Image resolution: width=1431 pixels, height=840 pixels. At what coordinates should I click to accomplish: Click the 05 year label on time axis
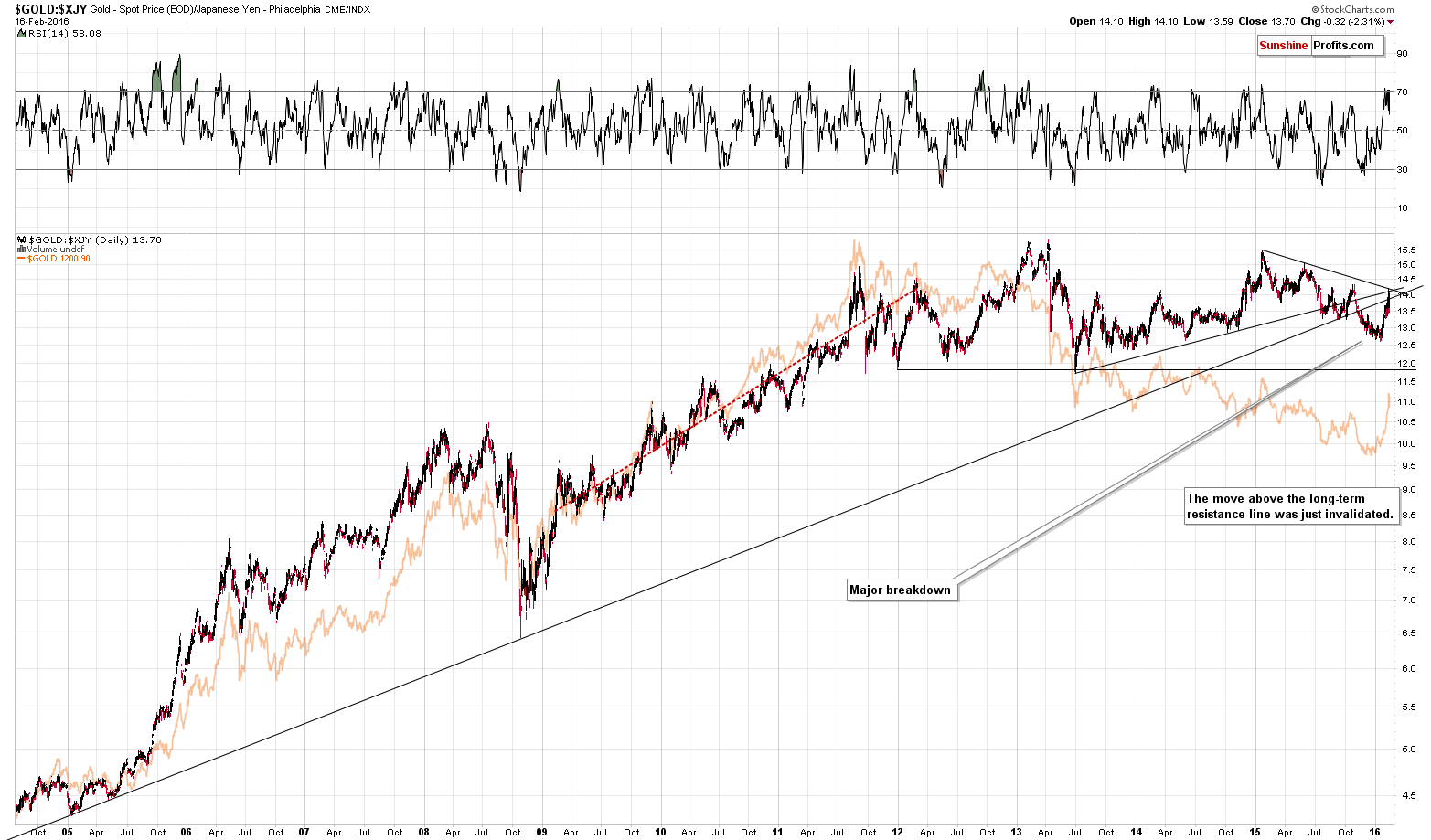(67, 833)
